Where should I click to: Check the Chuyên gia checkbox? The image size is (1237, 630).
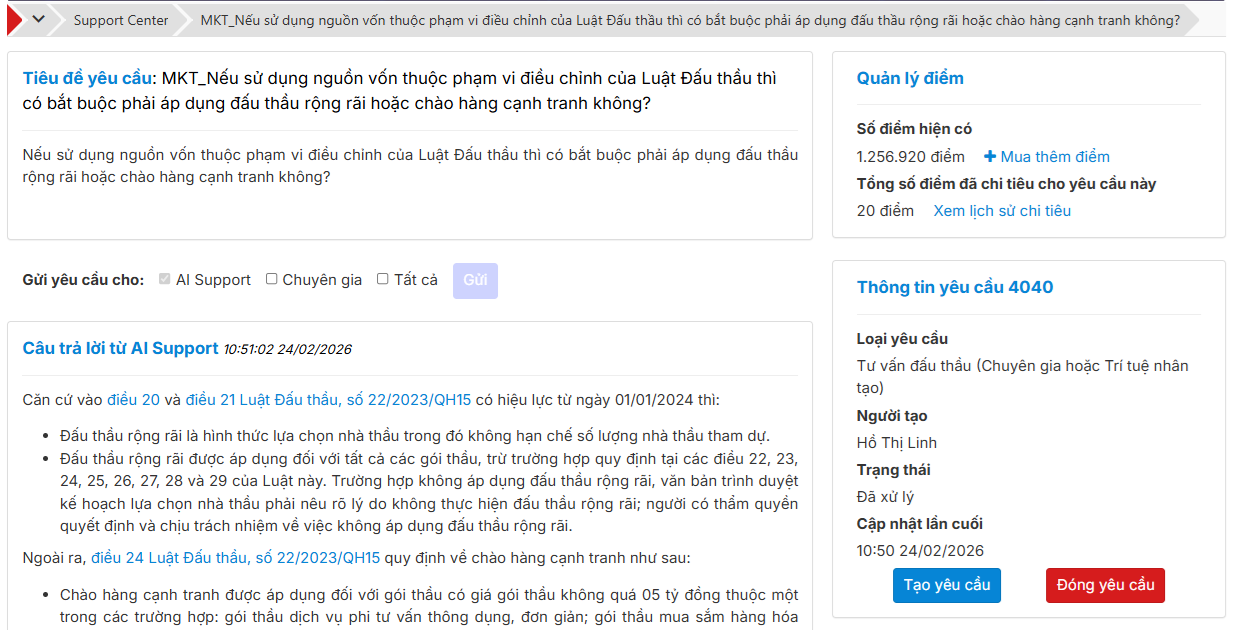click(x=271, y=280)
